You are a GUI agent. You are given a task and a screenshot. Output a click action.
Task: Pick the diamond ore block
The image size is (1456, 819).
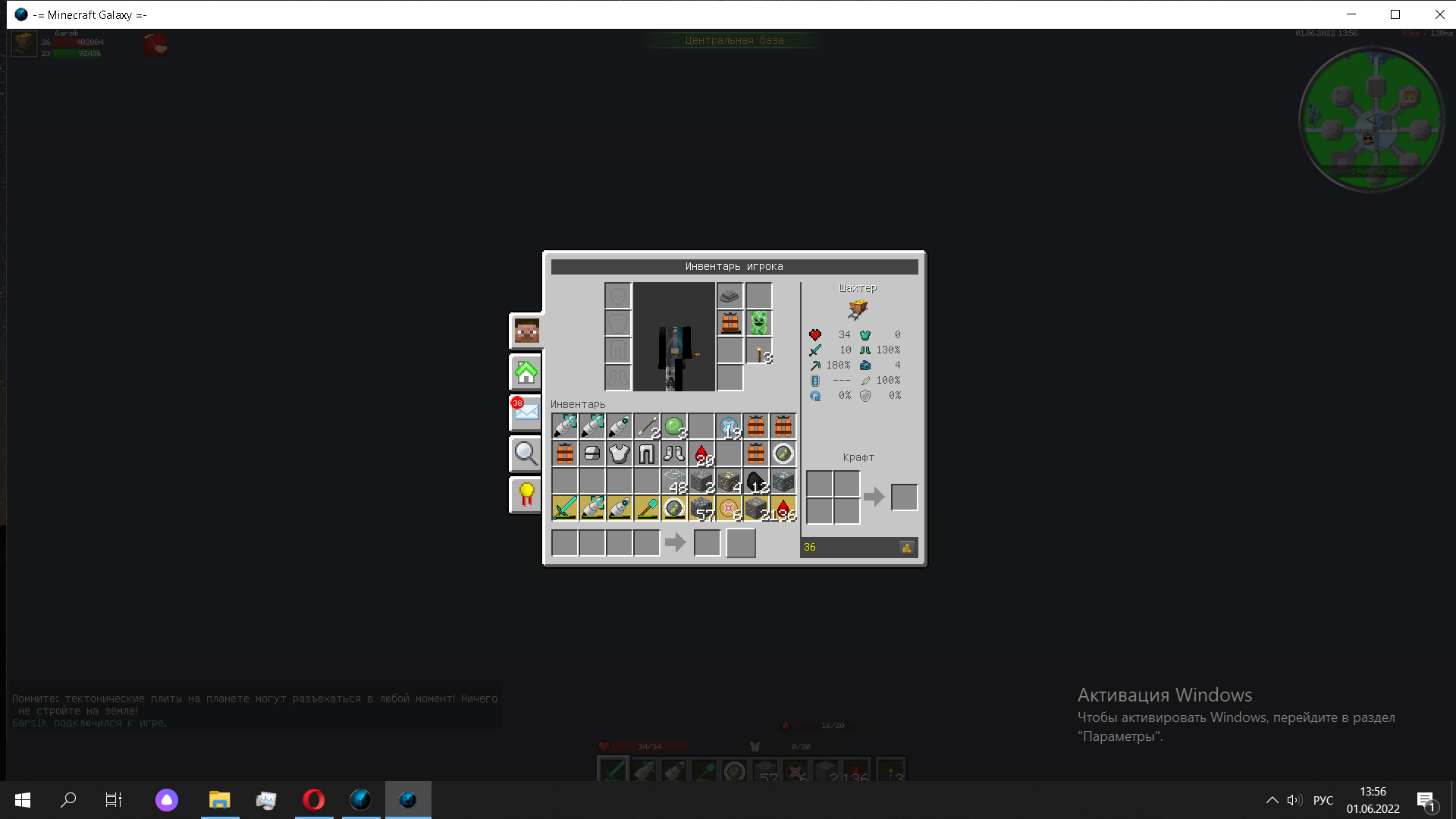point(783,481)
